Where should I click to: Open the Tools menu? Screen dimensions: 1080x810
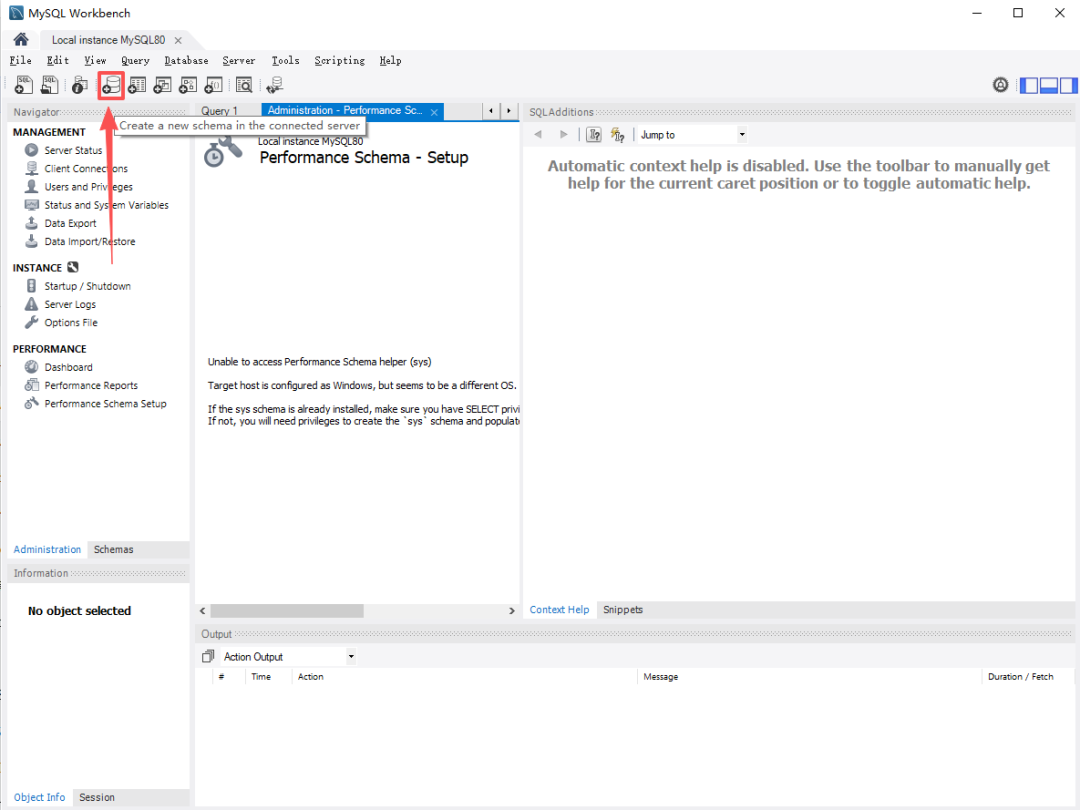(x=285, y=61)
